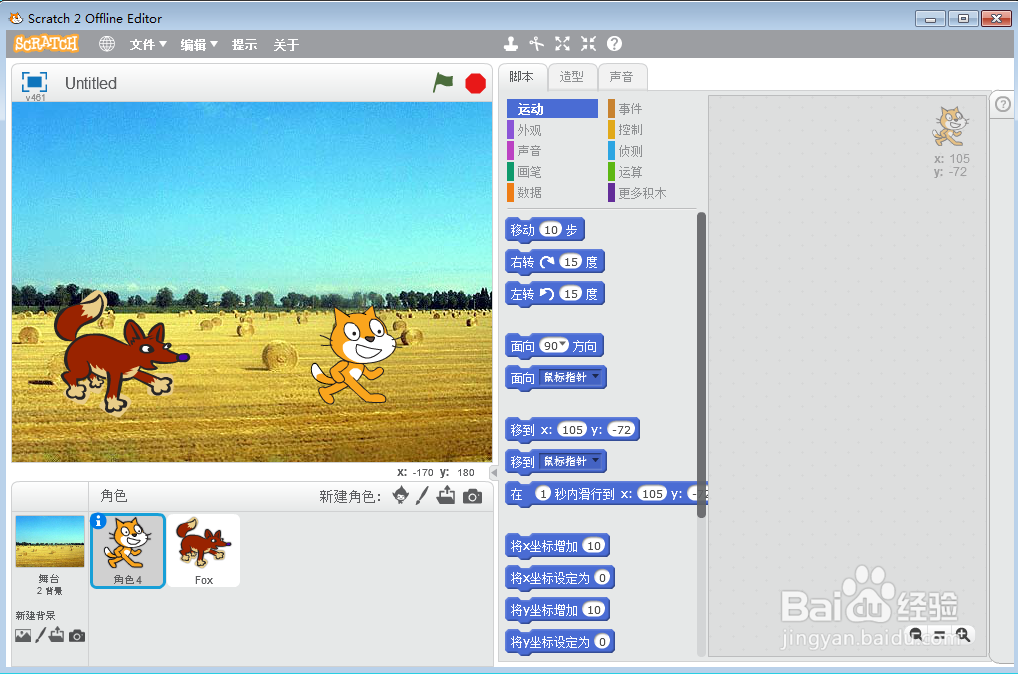Screen dimensions: 1018x674
Task: Select the Duplicate stamp tool
Action: click(x=511, y=44)
